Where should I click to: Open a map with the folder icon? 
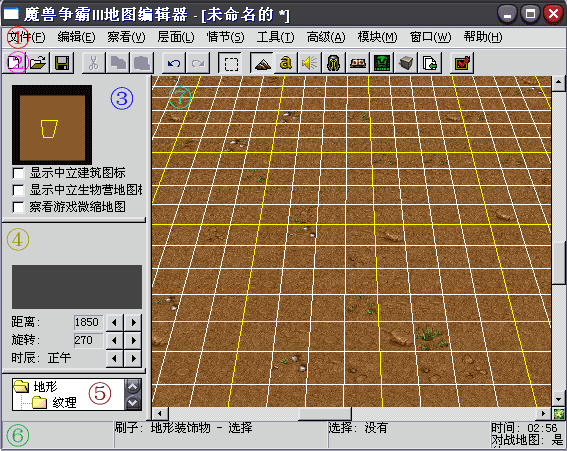38,63
